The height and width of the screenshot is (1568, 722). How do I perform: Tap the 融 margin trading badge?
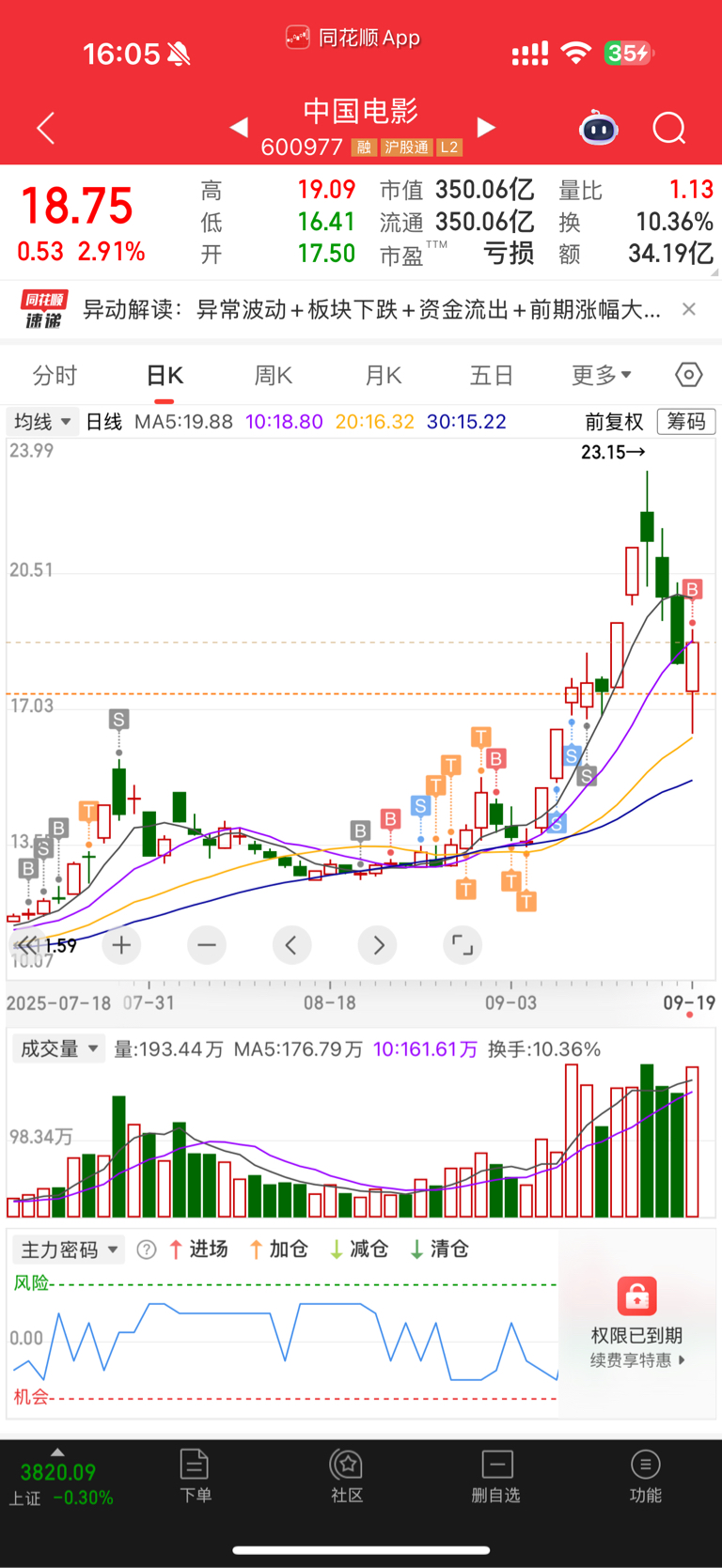[364, 147]
